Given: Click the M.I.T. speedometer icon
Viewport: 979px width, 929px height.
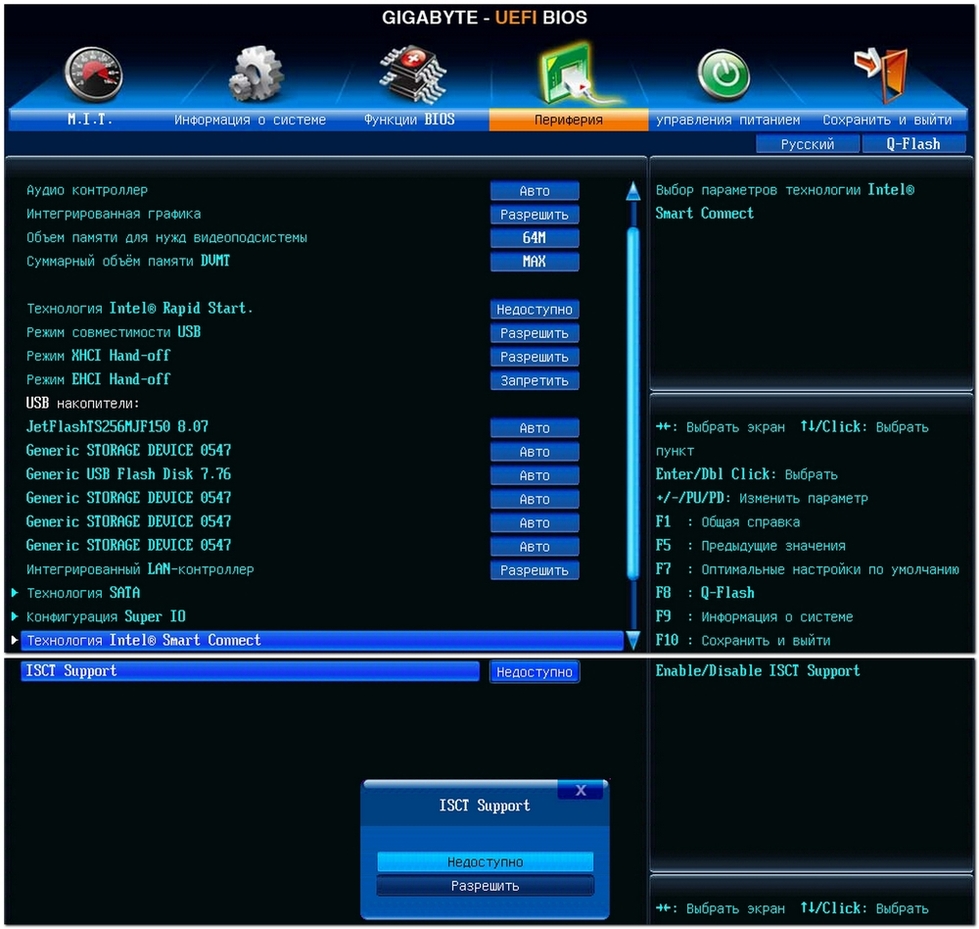Looking at the screenshot, I should pos(93,75).
